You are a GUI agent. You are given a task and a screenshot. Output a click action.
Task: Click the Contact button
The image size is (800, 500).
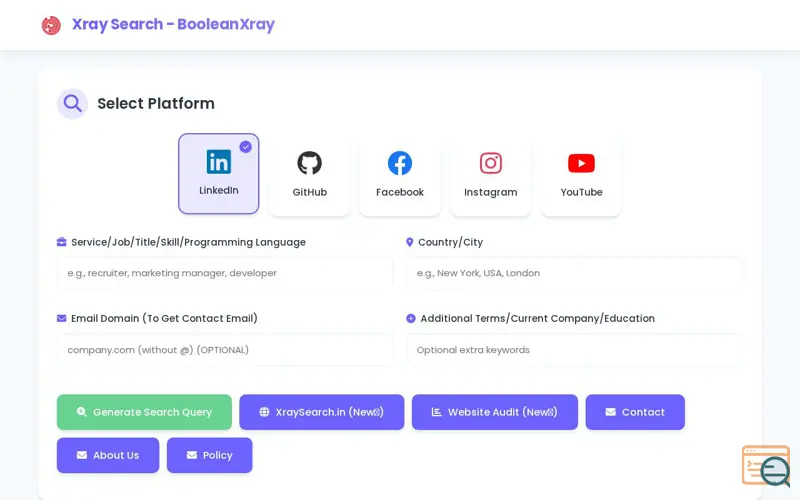pos(635,412)
